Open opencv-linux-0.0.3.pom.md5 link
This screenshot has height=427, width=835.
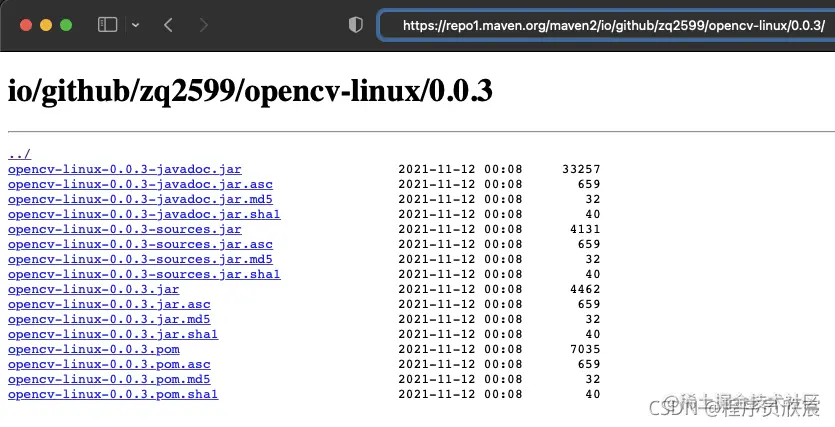(109, 379)
